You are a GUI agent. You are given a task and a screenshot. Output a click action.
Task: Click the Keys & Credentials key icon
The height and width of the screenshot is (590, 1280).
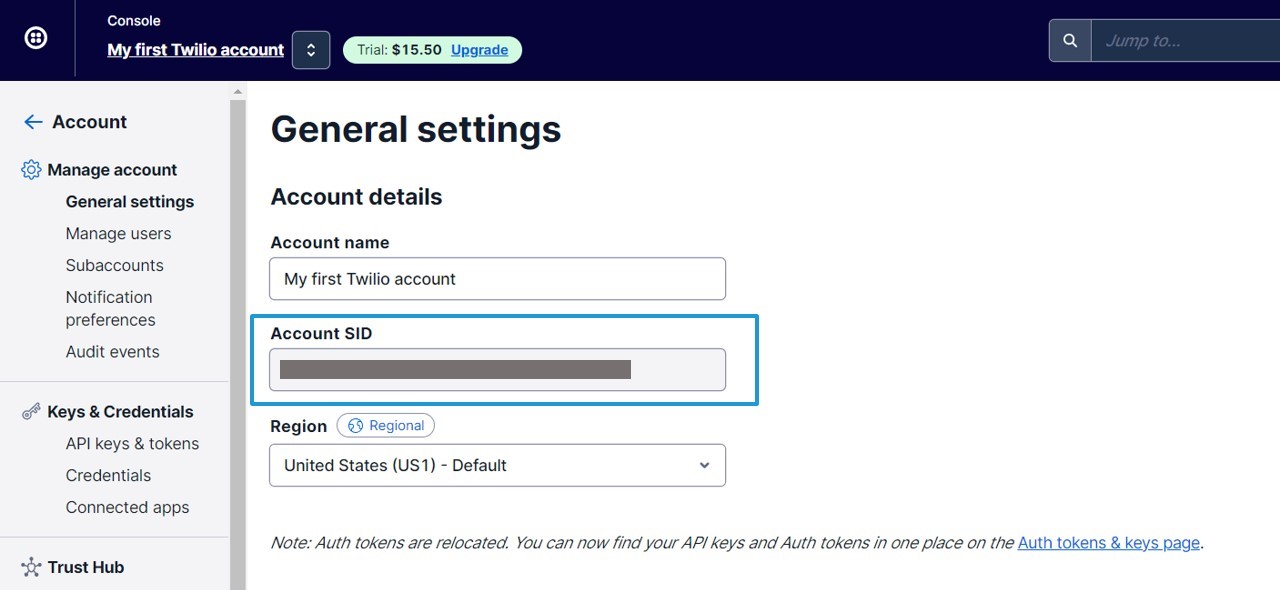coord(31,412)
